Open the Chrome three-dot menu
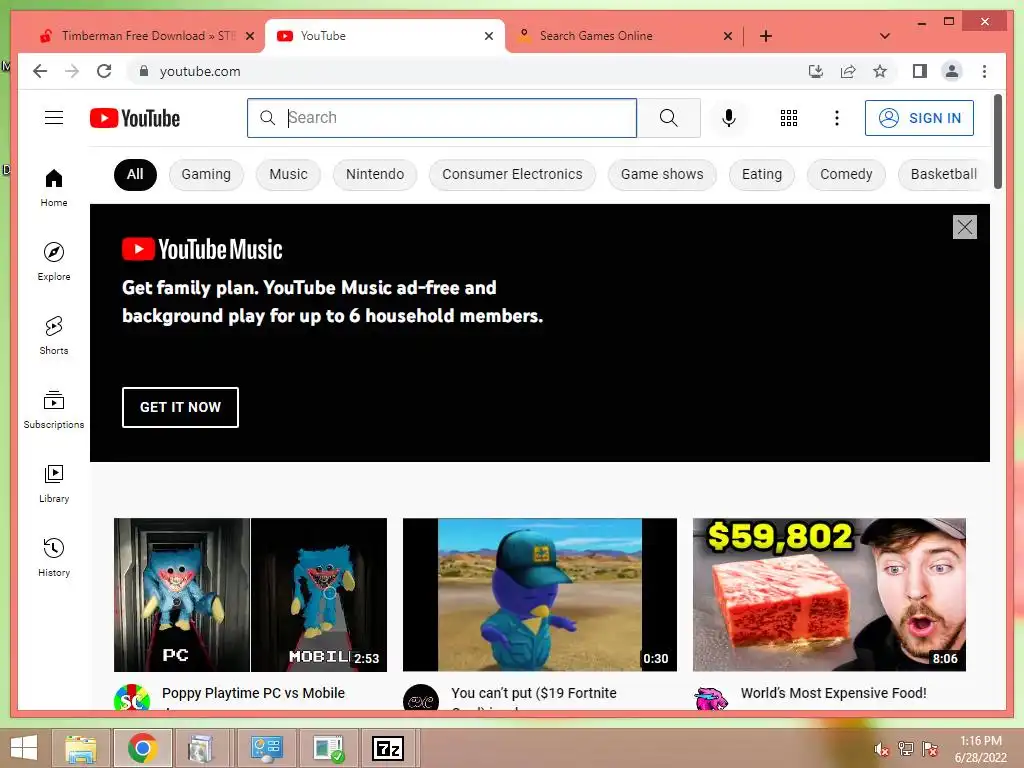This screenshot has height=768, width=1024. tap(984, 71)
